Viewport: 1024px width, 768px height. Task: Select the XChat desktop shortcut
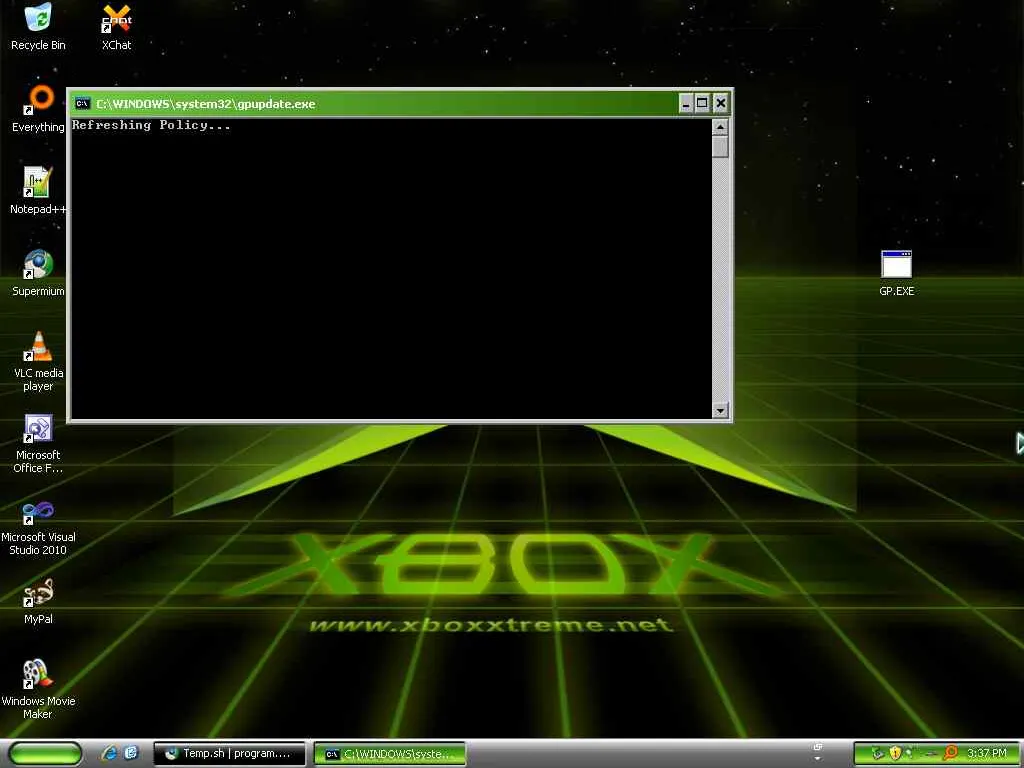(x=116, y=27)
